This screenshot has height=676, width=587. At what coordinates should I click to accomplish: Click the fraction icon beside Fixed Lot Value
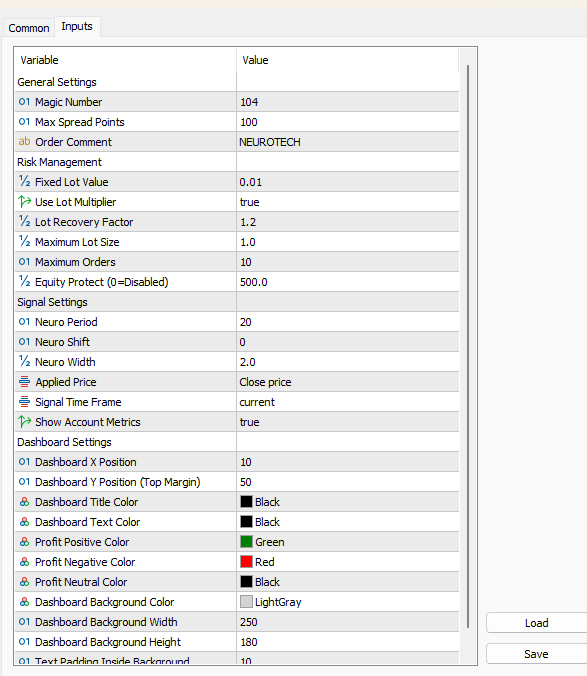(25, 182)
